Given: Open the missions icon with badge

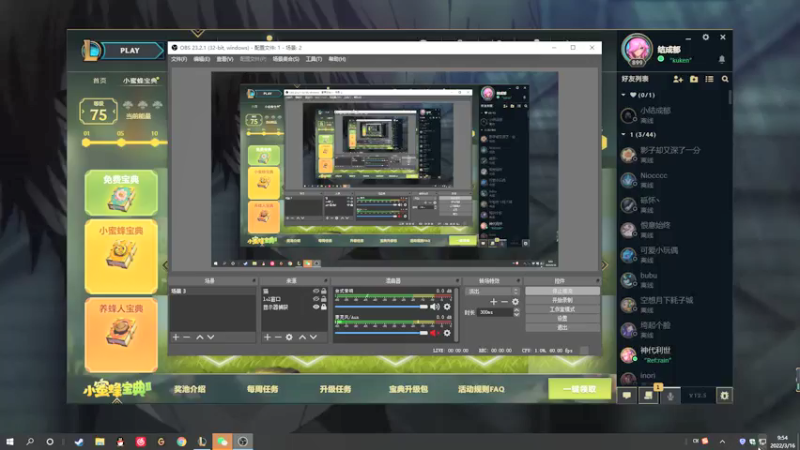Looking at the screenshot, I should (x=649, y=395).
